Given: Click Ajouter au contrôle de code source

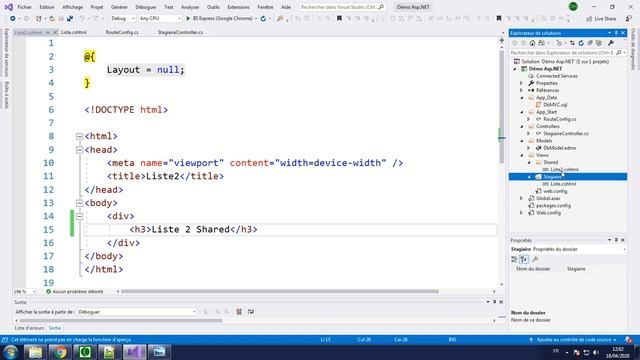Looking at the screenshot, I should point(573,340).
